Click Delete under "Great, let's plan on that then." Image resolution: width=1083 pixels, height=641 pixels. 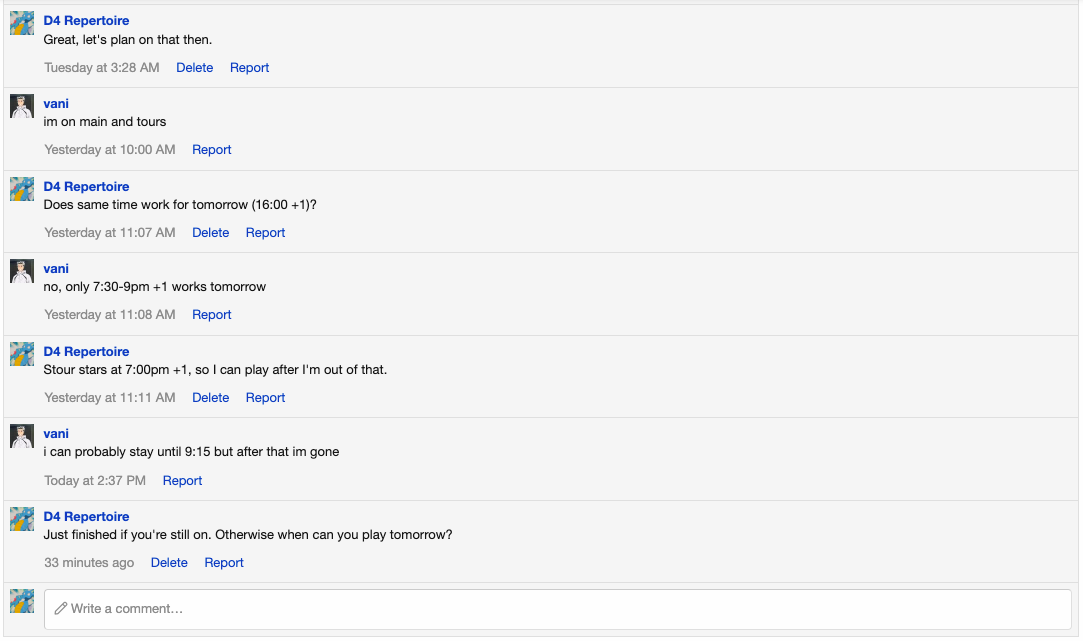[194, 67]
